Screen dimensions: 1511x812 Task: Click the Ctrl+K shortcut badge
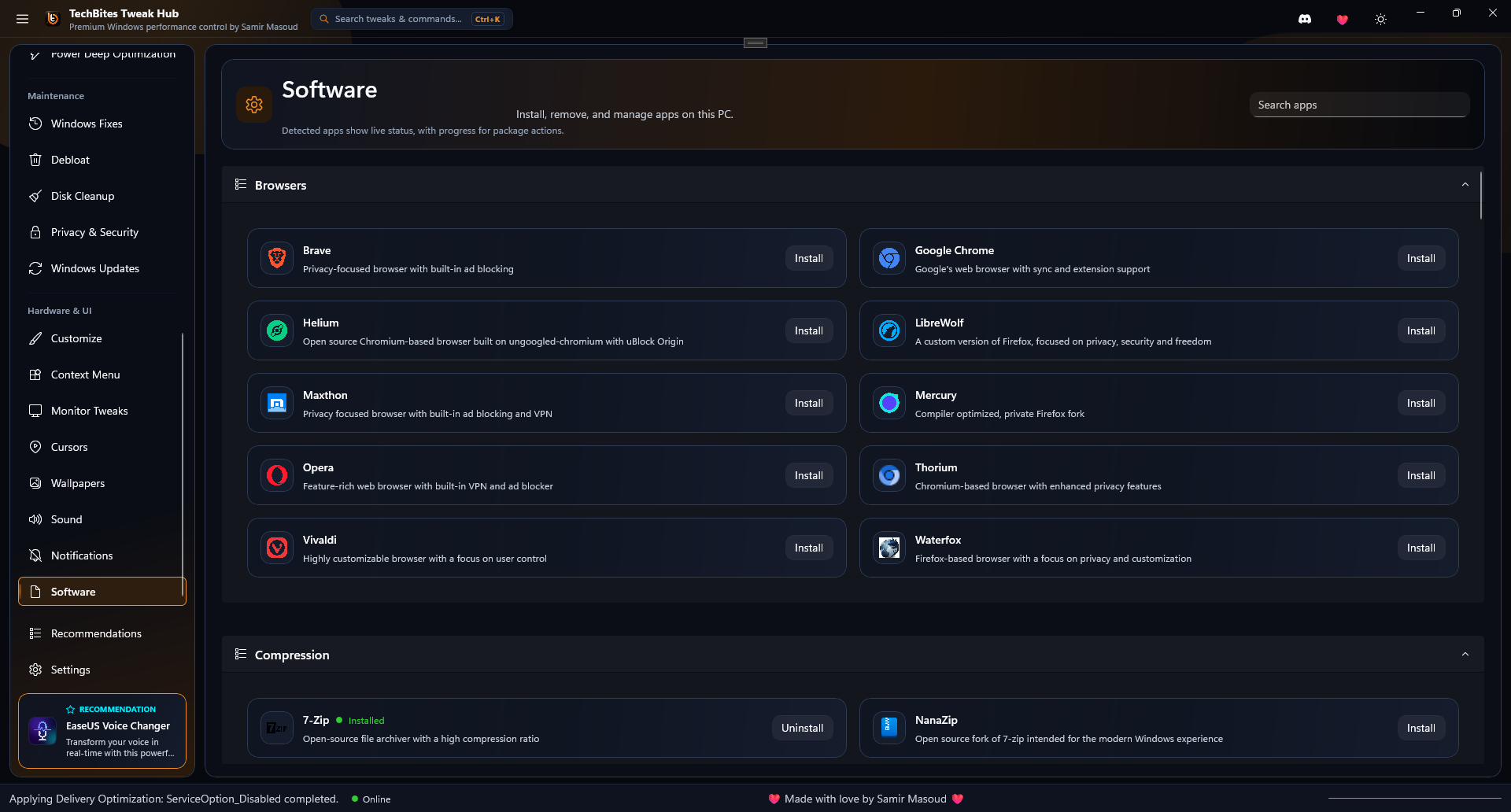coord(487,19)
